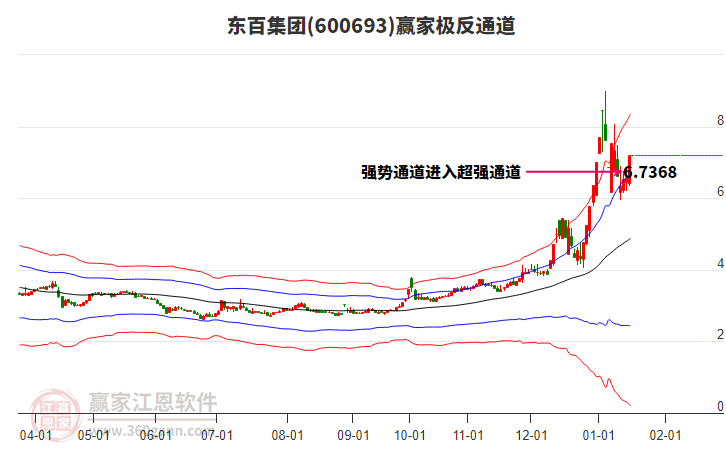Click the 05-01 date axis label
Screen dimensions: 726x450
tap(94, 435)
